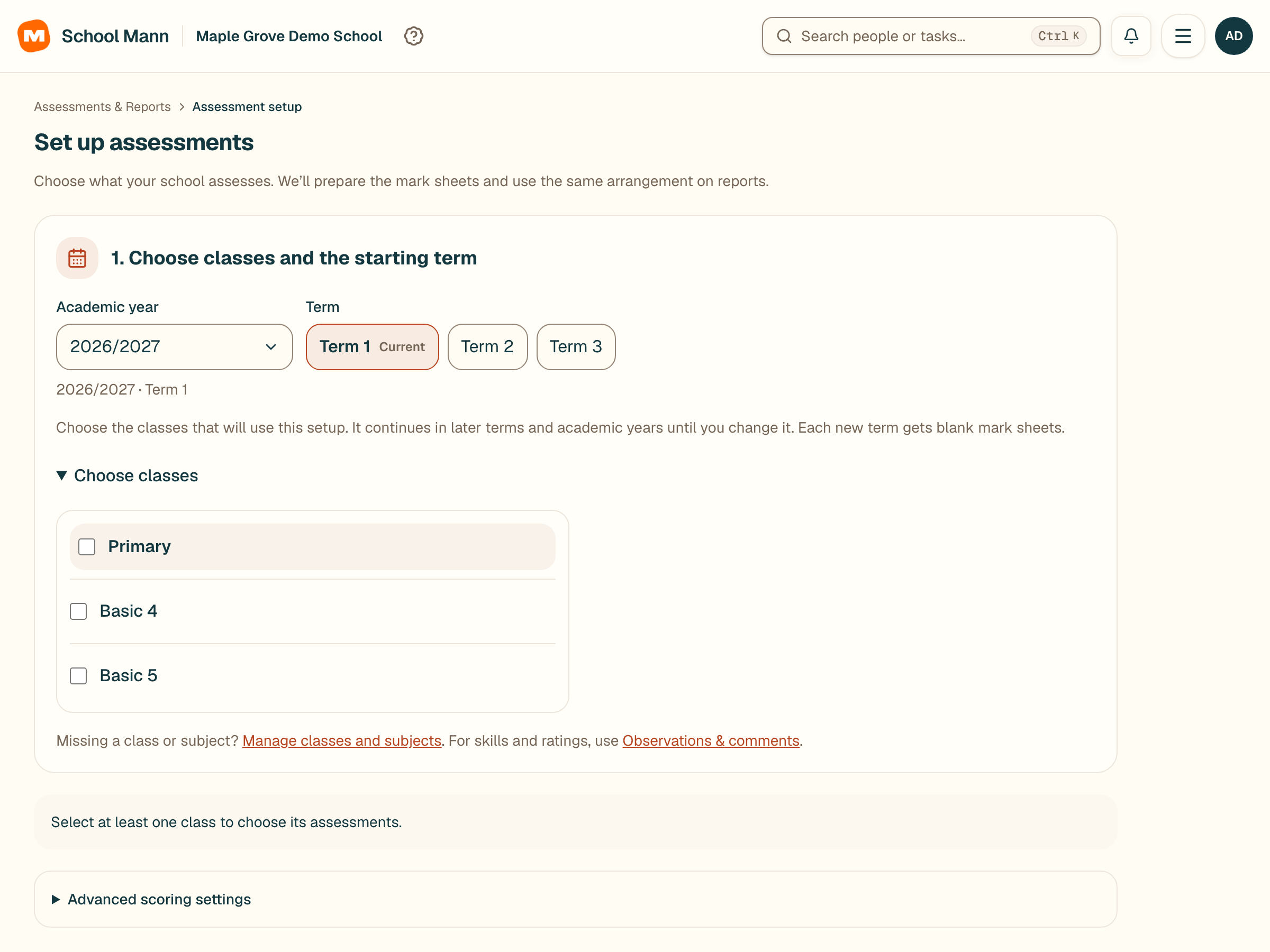Open Observations & comments link
Viewport: 1270px width, 952px height.
[711, 741]
